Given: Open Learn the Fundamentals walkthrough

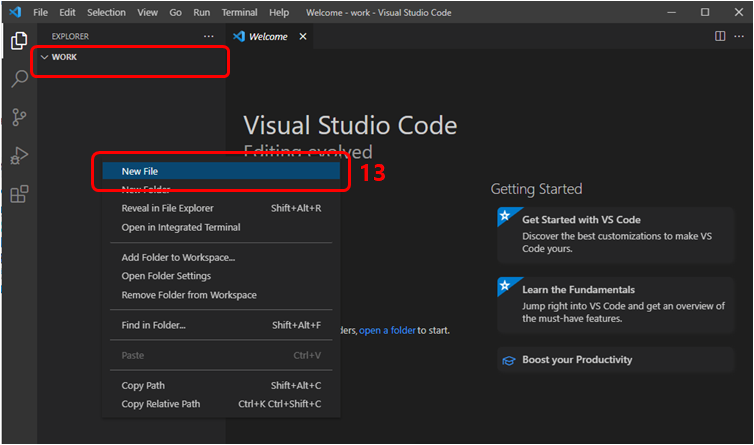Looking at the screenshot, I should (616, 305).
